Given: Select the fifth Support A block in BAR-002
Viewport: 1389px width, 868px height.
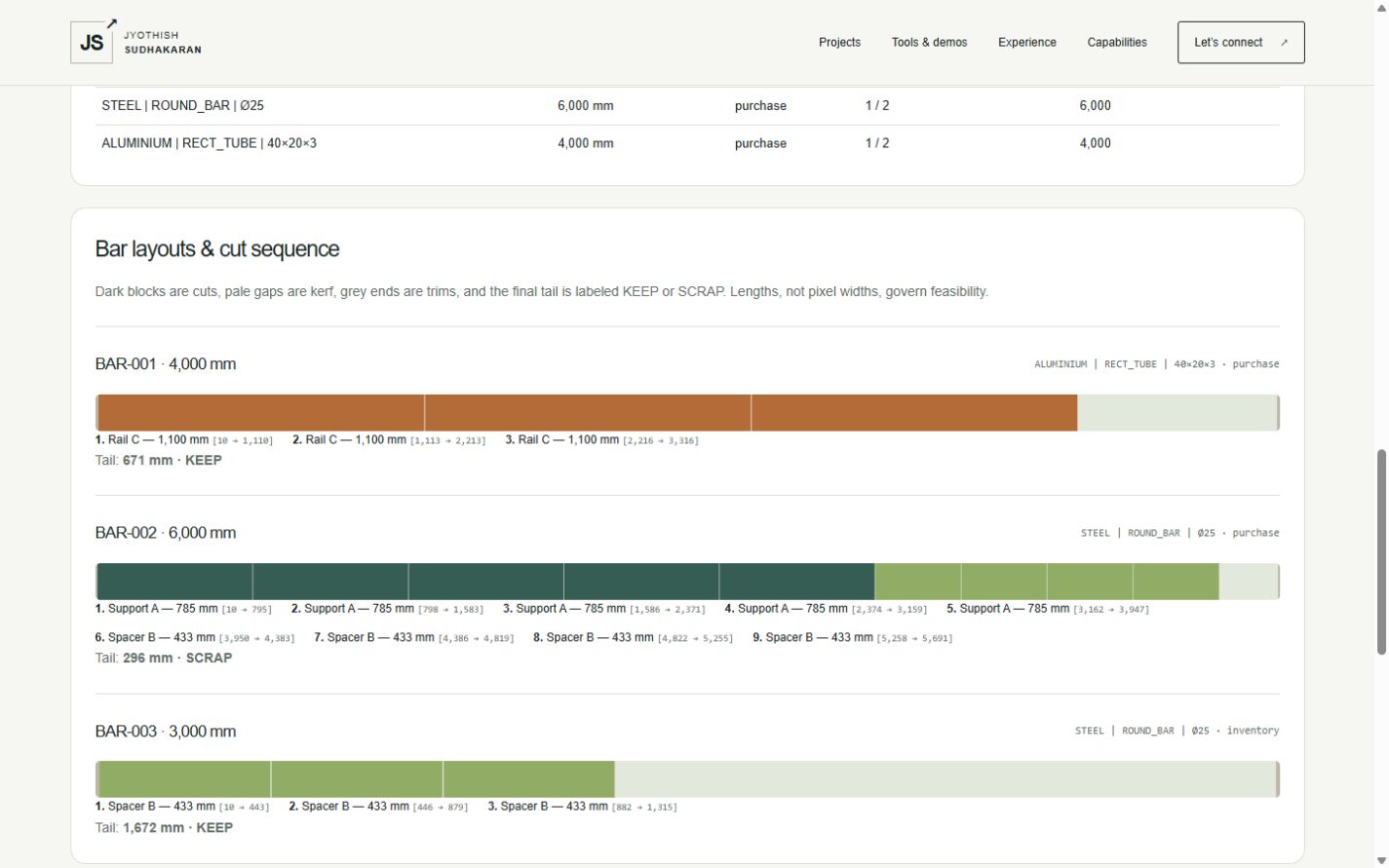Looking at the screenshot, I should [x=797, y=582].
